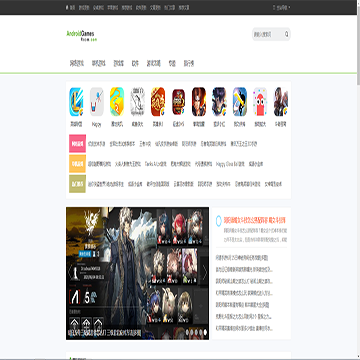The width and height of the screenshot is (360, 360).
Task: Open the red headline article beside the carousel
Action: pos(255,221)
